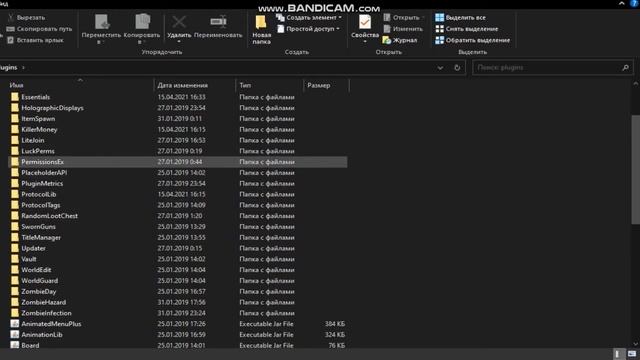Select the Board jar file
The width and height of the screenshot is (640, 360).
pyautogui.click(x=178, y=345)
